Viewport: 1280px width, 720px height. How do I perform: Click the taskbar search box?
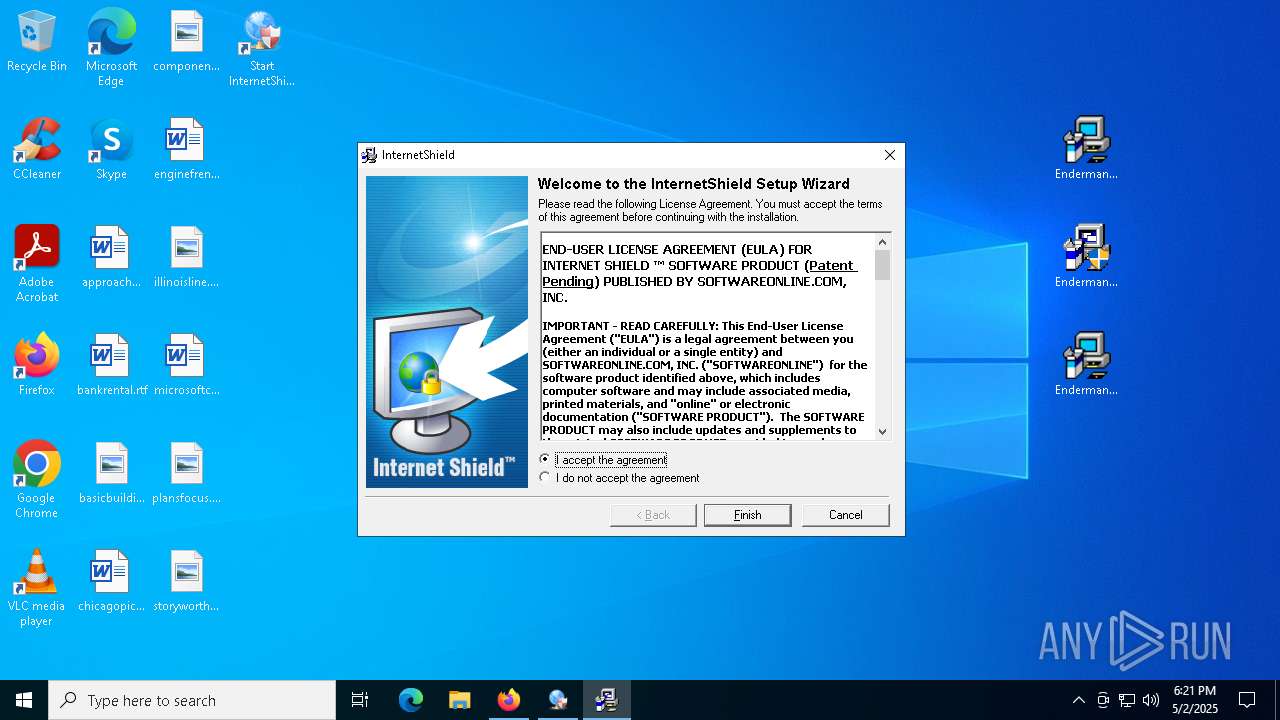click(192, 700)
